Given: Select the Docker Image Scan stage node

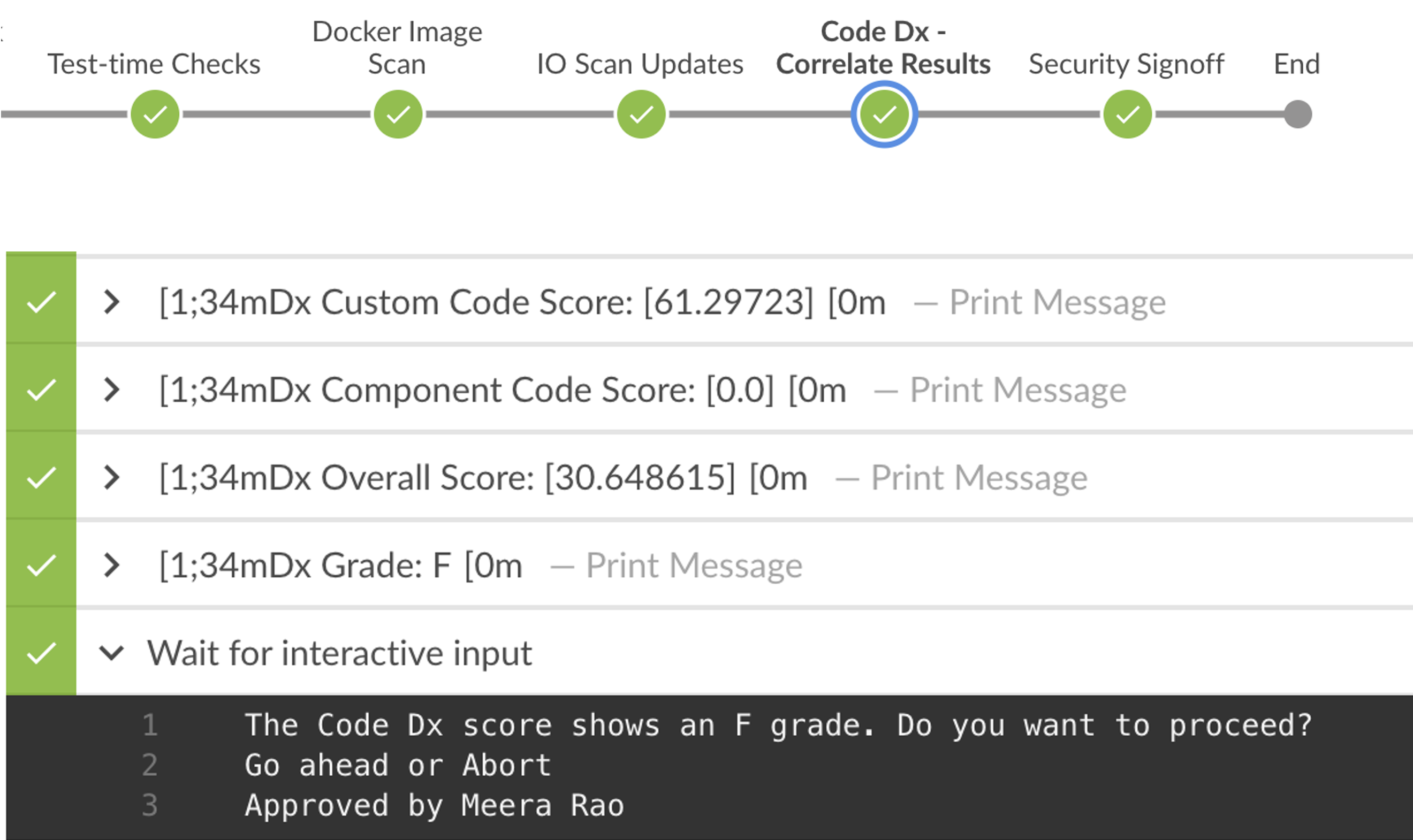Looking at the screenshot, I should (398, 114).
